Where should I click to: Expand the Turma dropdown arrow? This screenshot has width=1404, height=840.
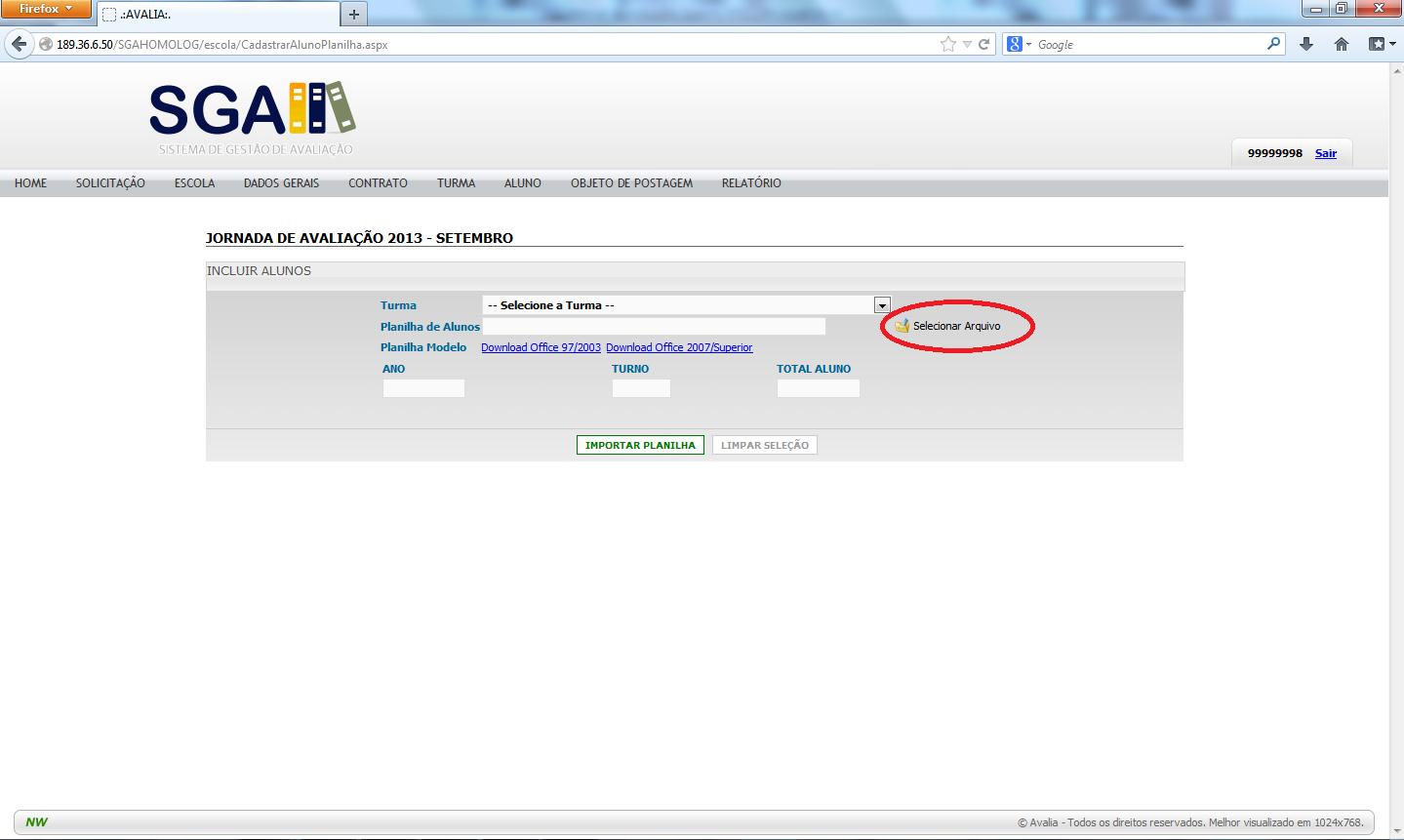pyautogui.click(x=882, y=305)
